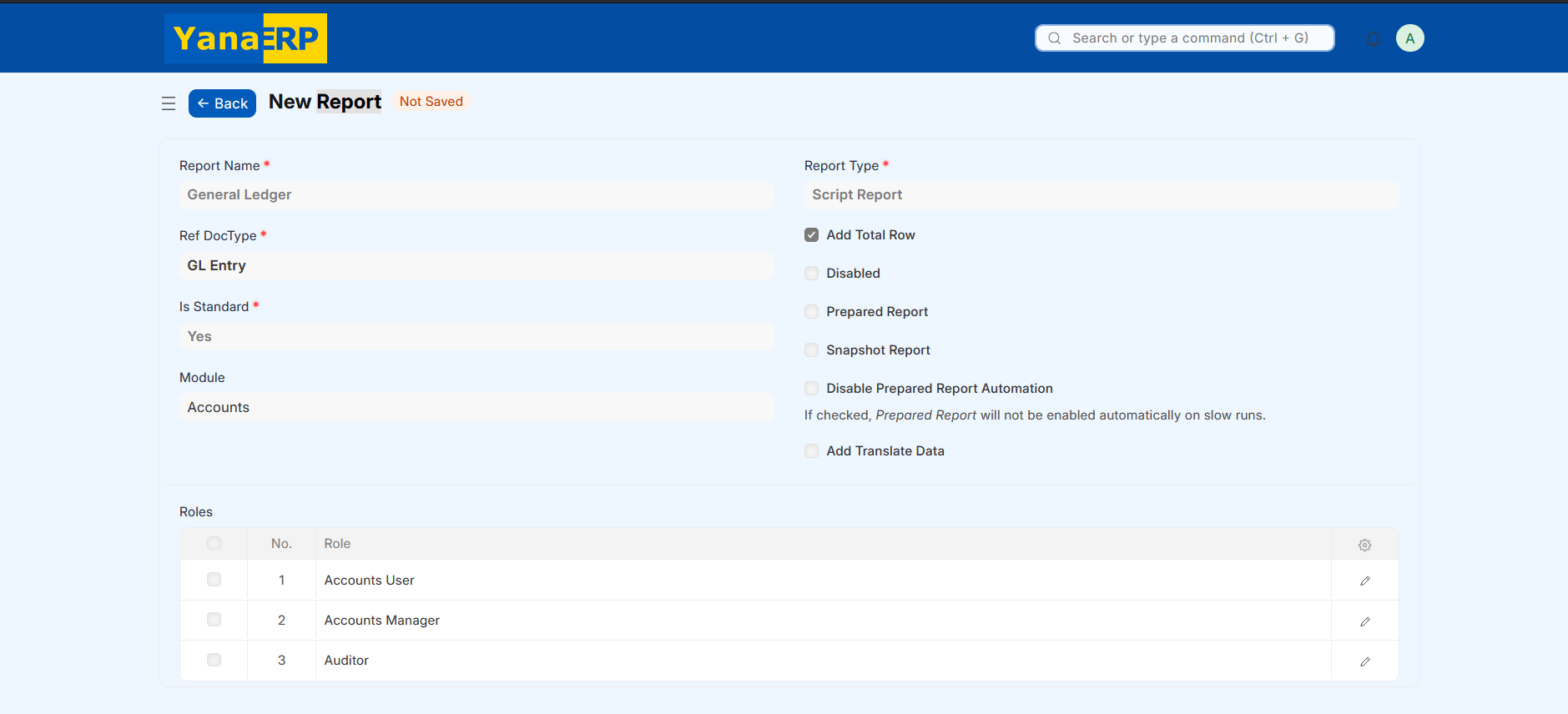
Task: Tick the Prepared Report checkbox
Action: [x=811, y=312]
